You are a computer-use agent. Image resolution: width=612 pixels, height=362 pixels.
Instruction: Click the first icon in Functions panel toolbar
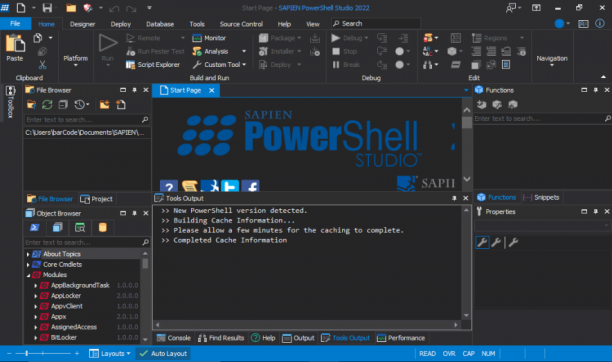coord(482,105)
